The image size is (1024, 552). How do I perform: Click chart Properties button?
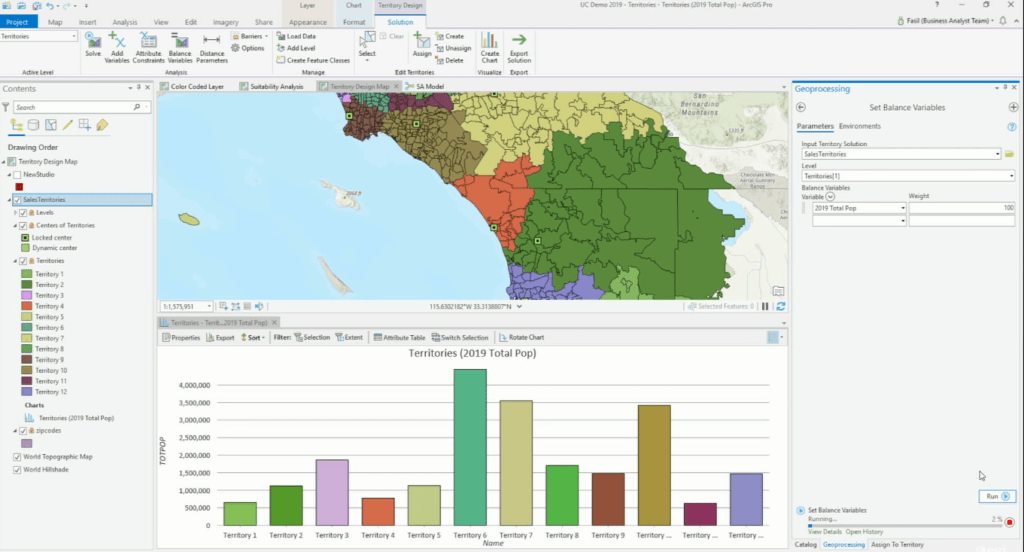(x=181, y=338)
